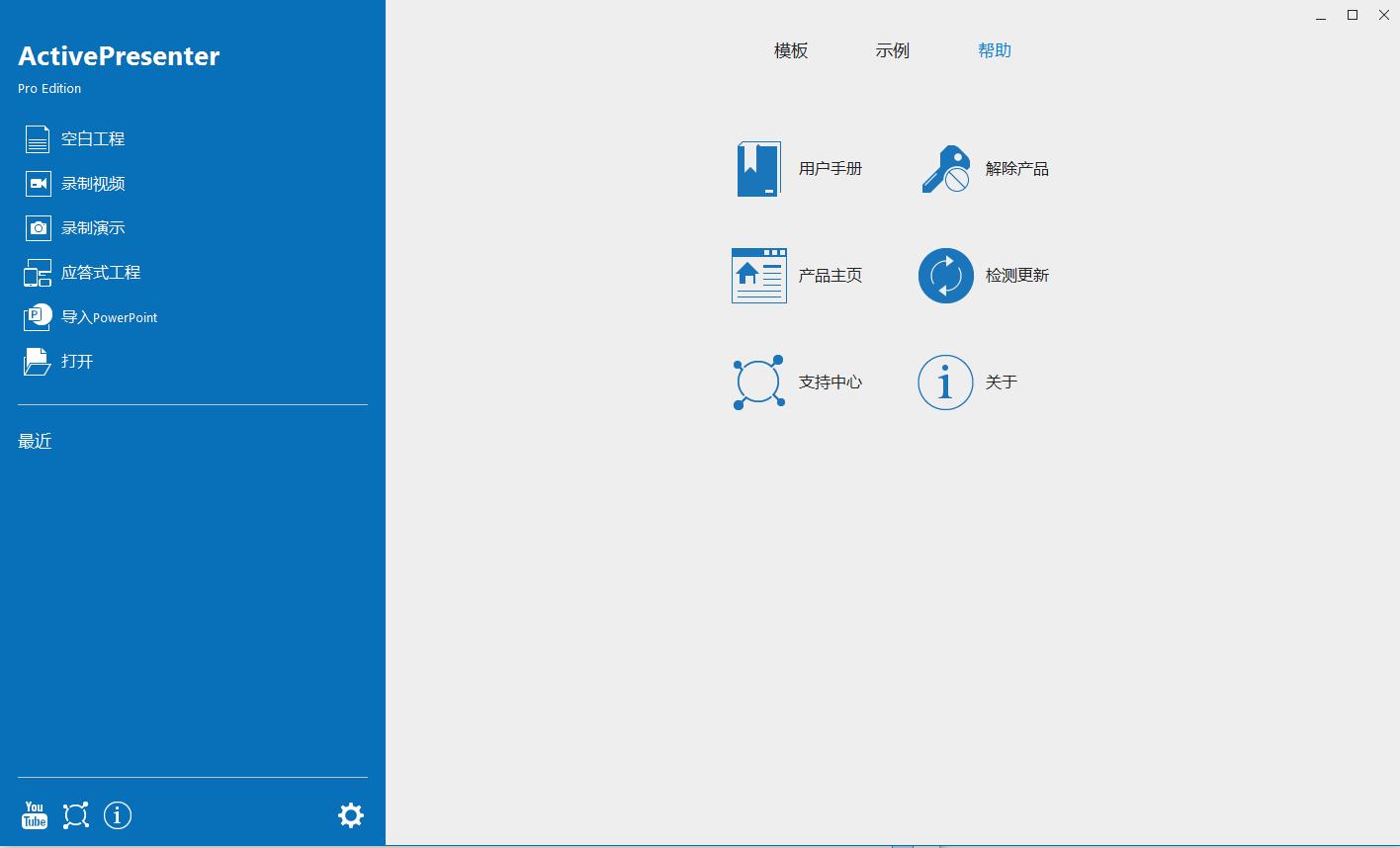Open 支持中心 link text

[x=831, y=382]
